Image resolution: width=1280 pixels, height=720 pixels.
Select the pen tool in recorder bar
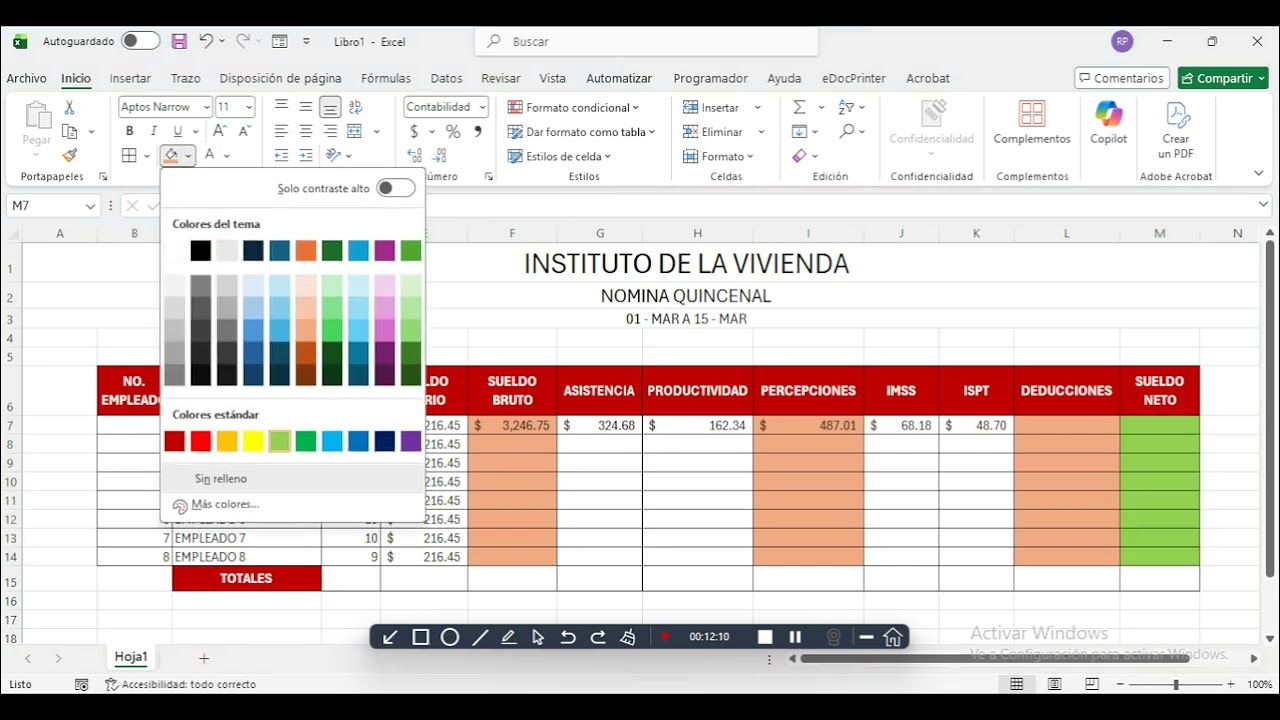coord(509,637)
